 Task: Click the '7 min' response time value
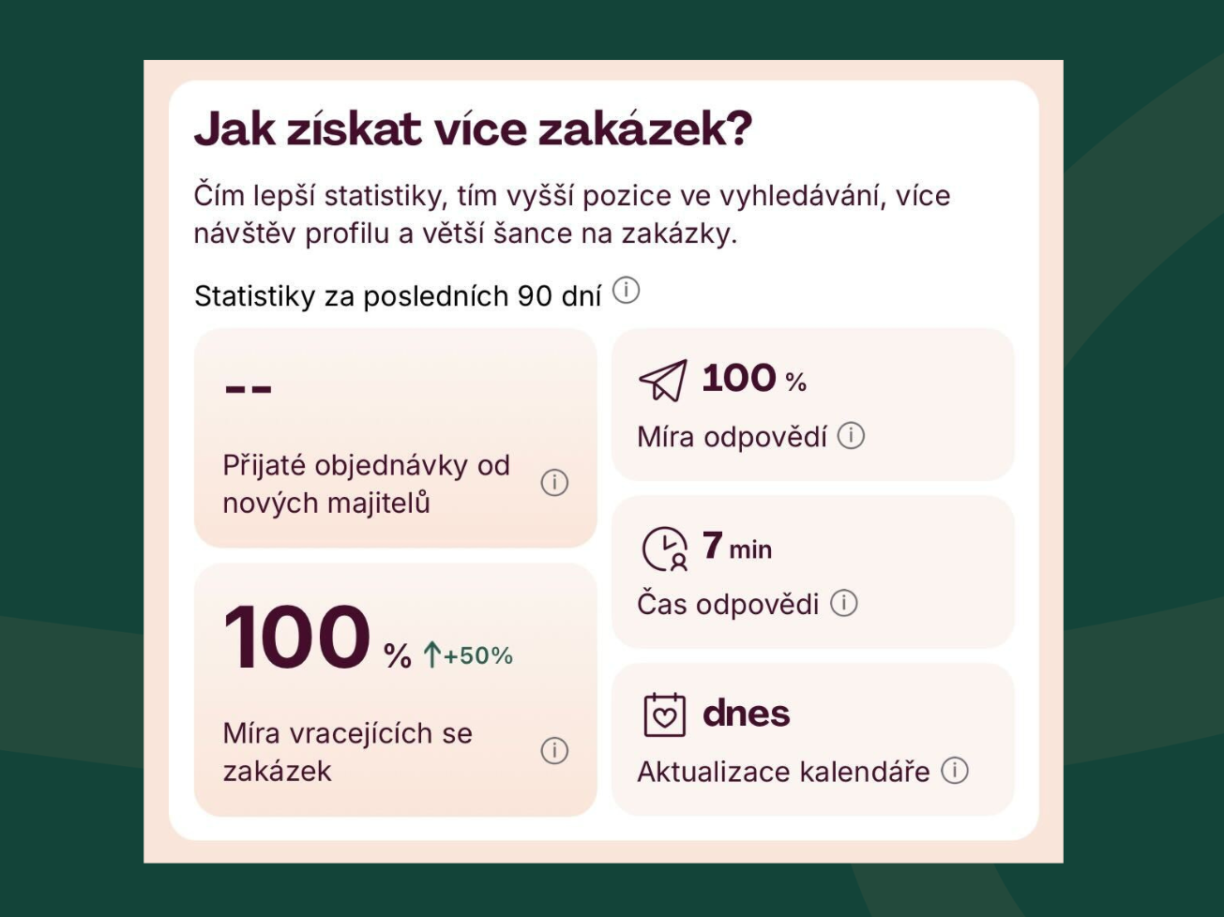pyautogui.click(x=737, y=547)
